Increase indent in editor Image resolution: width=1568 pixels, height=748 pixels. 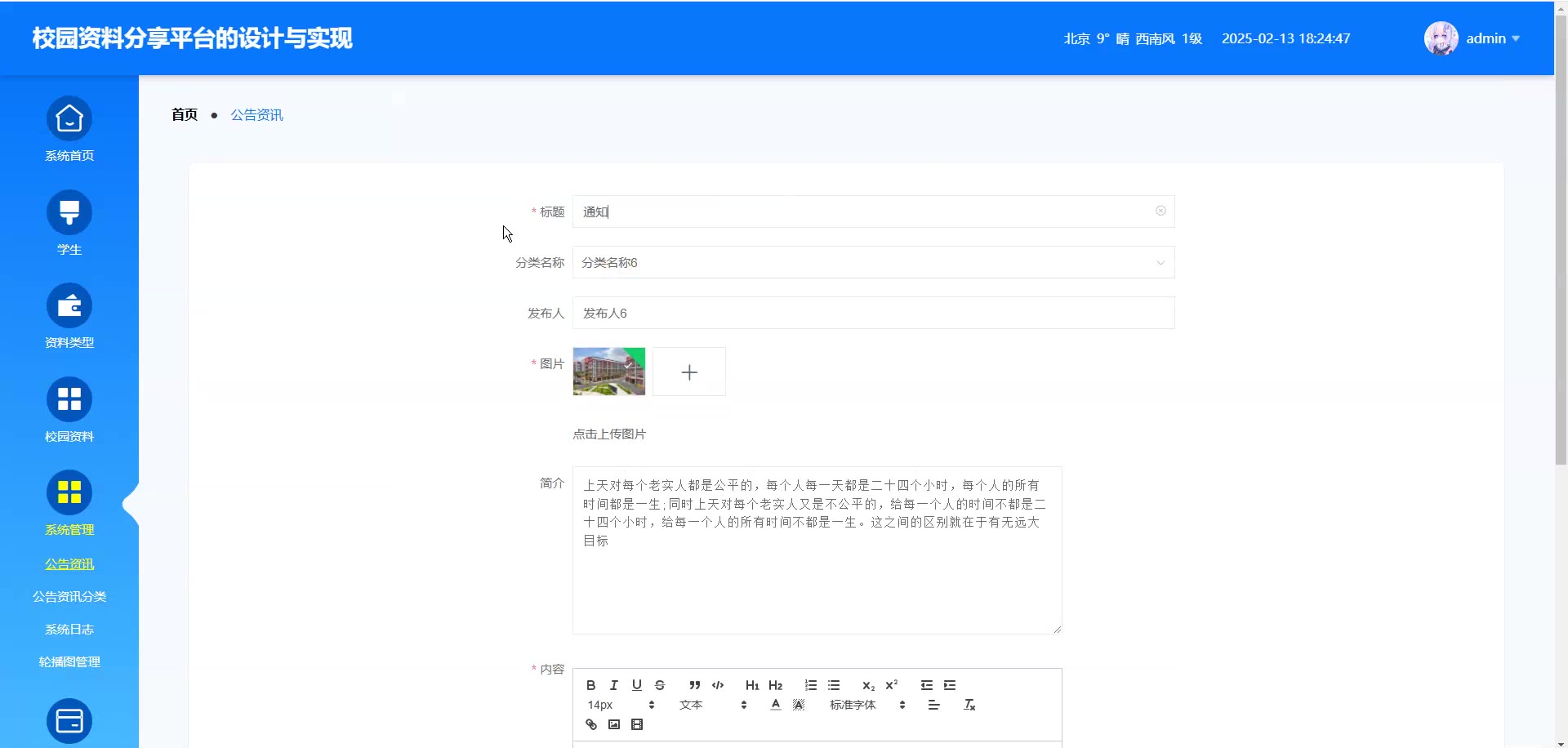[x=950, y=685]
